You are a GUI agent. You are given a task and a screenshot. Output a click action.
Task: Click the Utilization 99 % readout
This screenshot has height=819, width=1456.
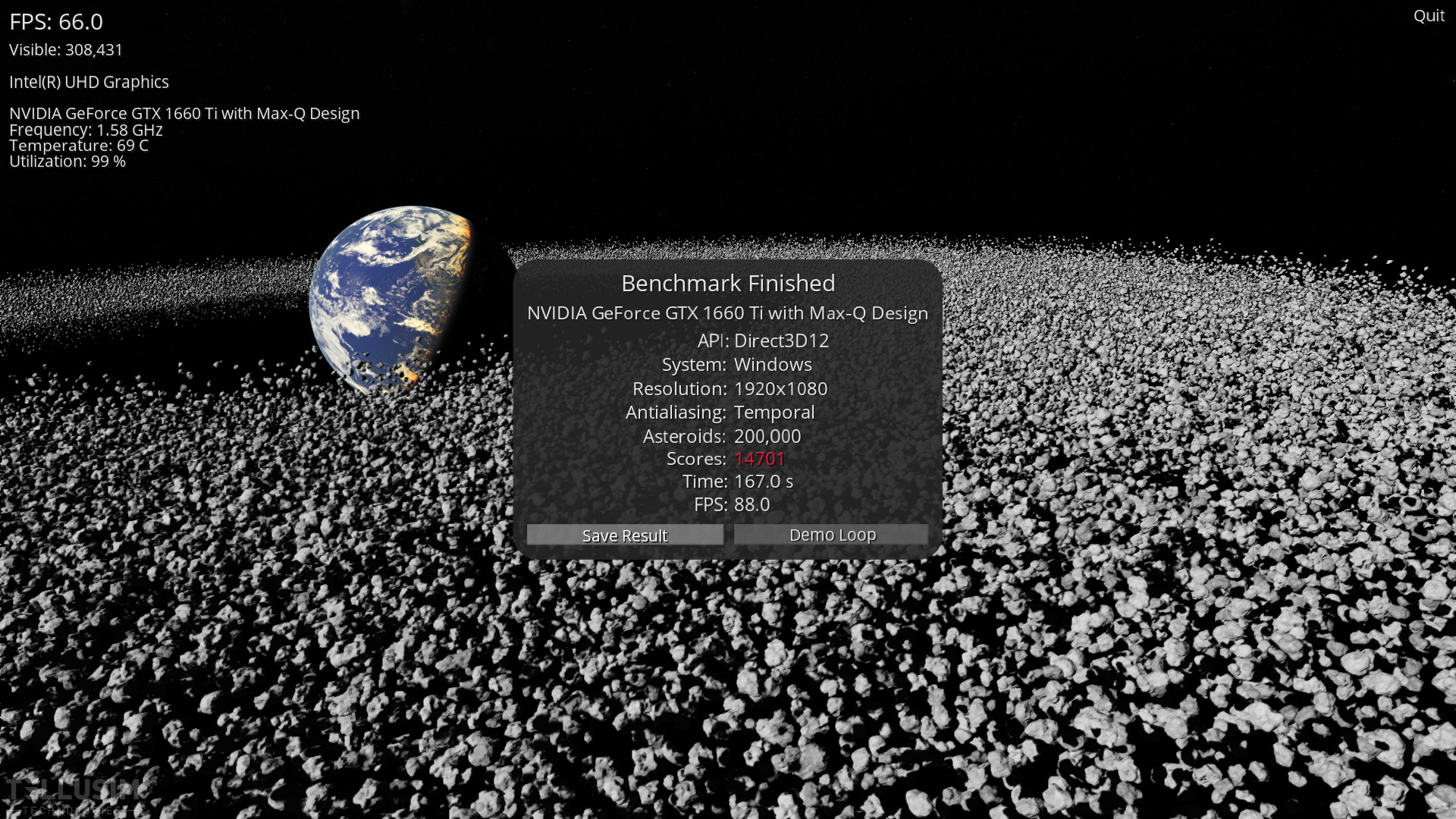point(67,162)
